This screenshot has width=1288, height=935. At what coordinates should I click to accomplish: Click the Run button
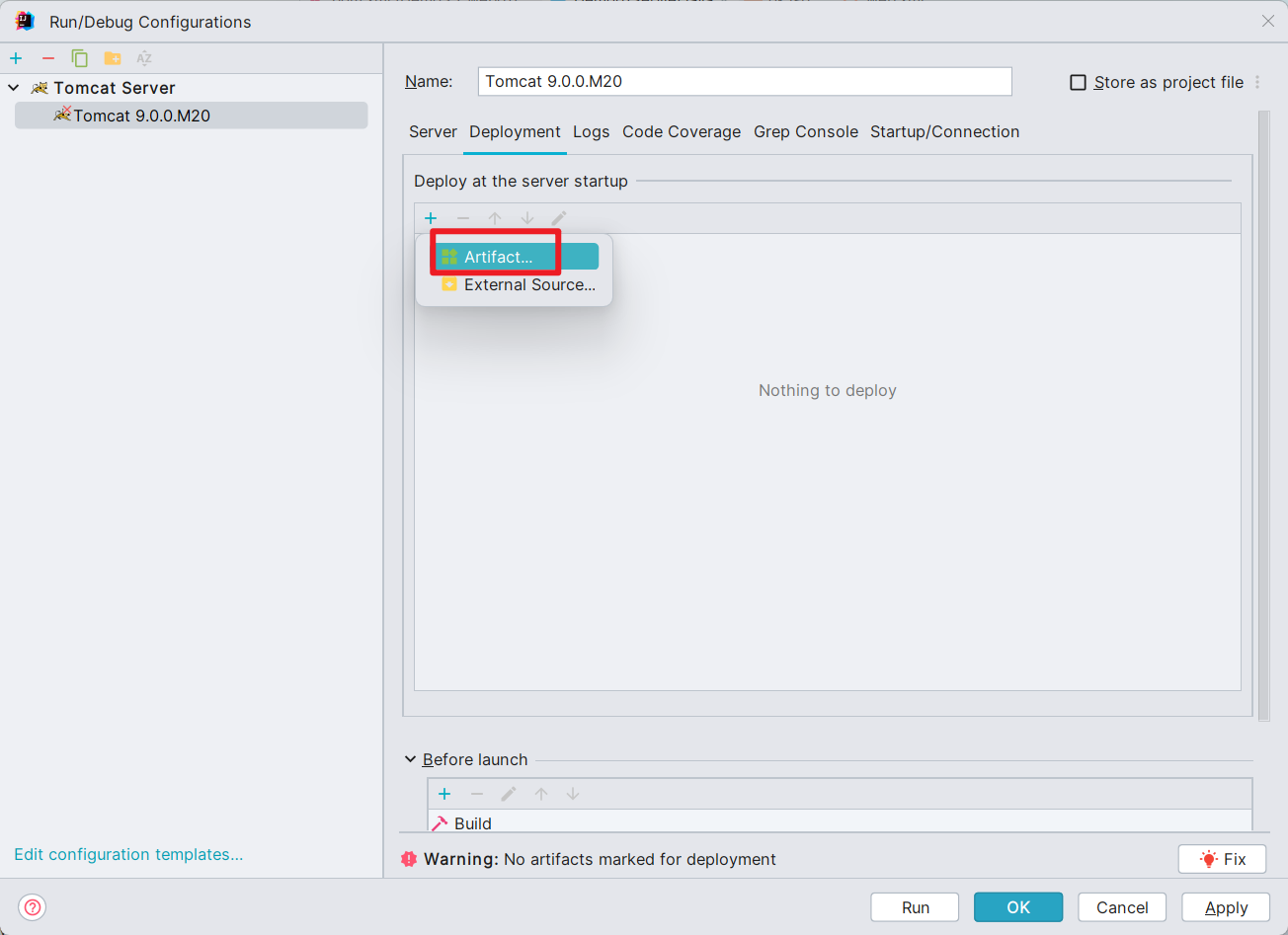tap(915, 907)
